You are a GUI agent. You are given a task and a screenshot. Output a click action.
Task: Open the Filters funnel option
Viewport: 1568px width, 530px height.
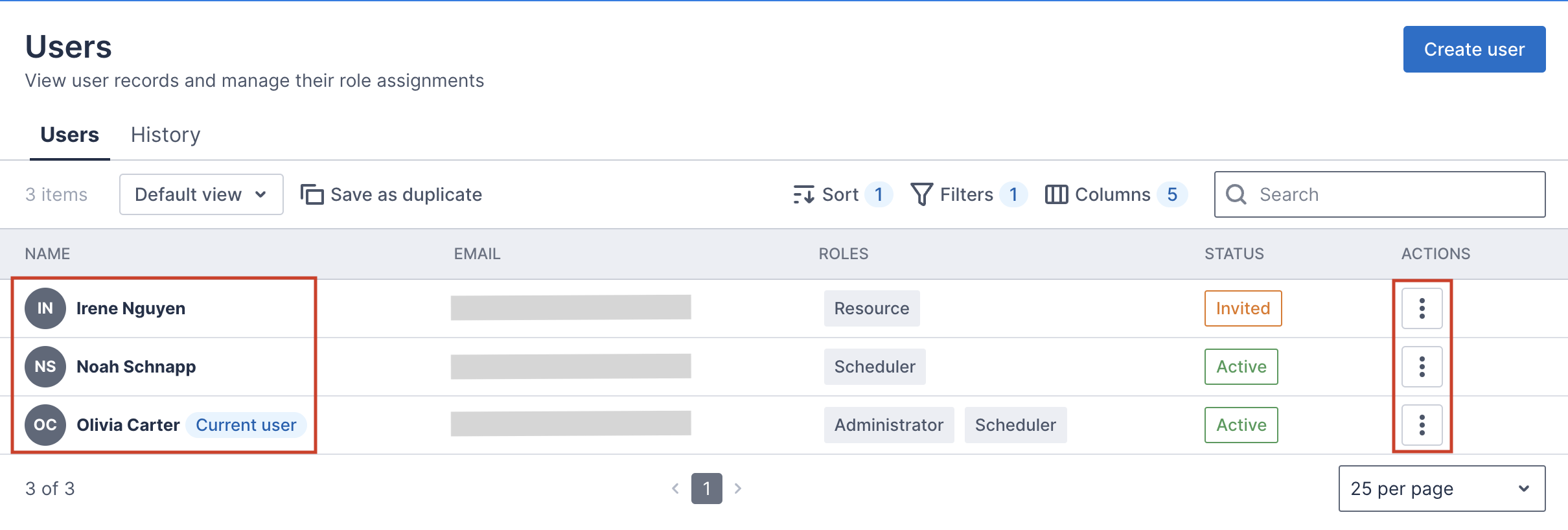click(921, 194)
